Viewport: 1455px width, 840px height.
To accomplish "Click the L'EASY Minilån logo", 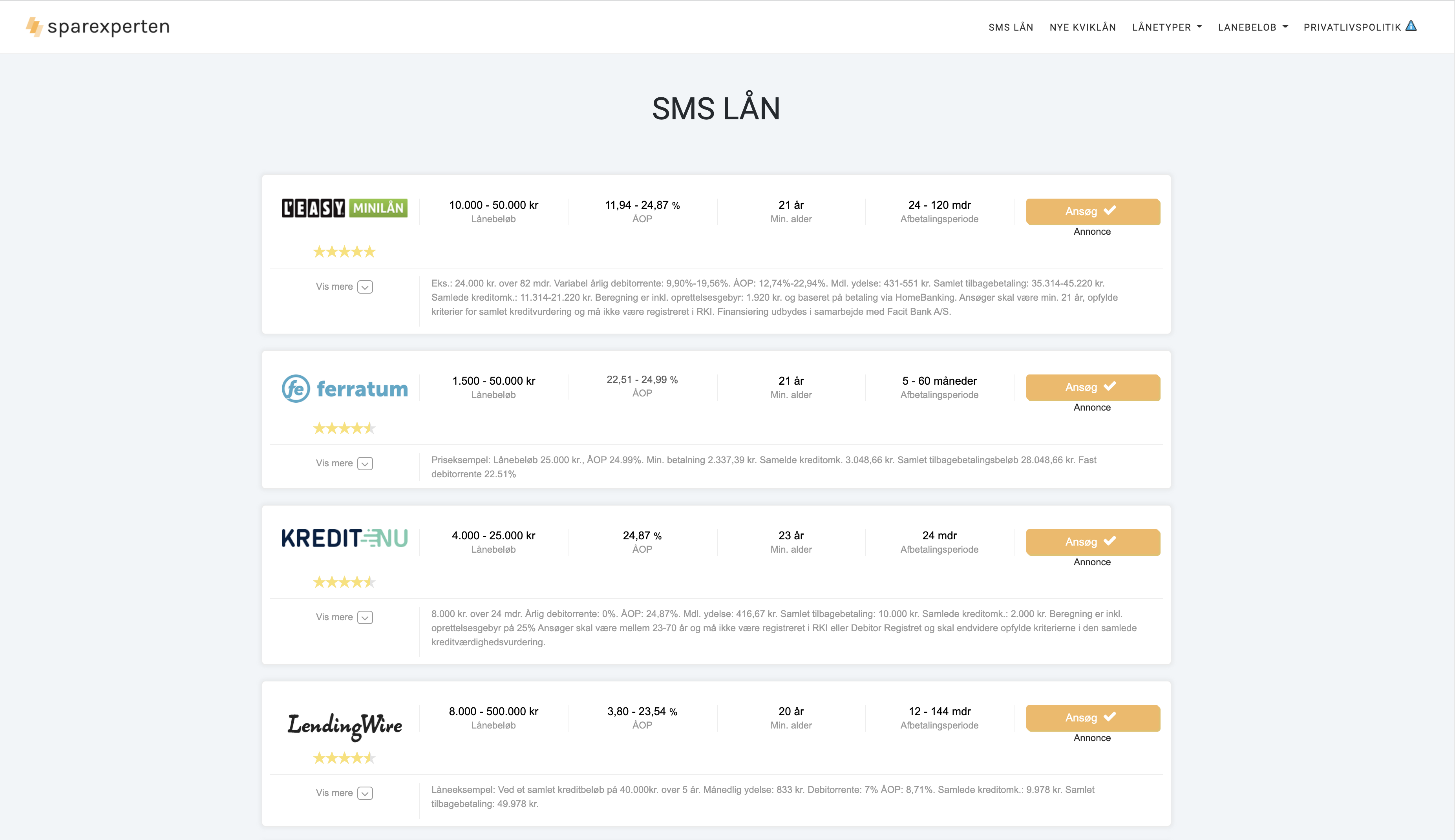I will coord(344,208).
